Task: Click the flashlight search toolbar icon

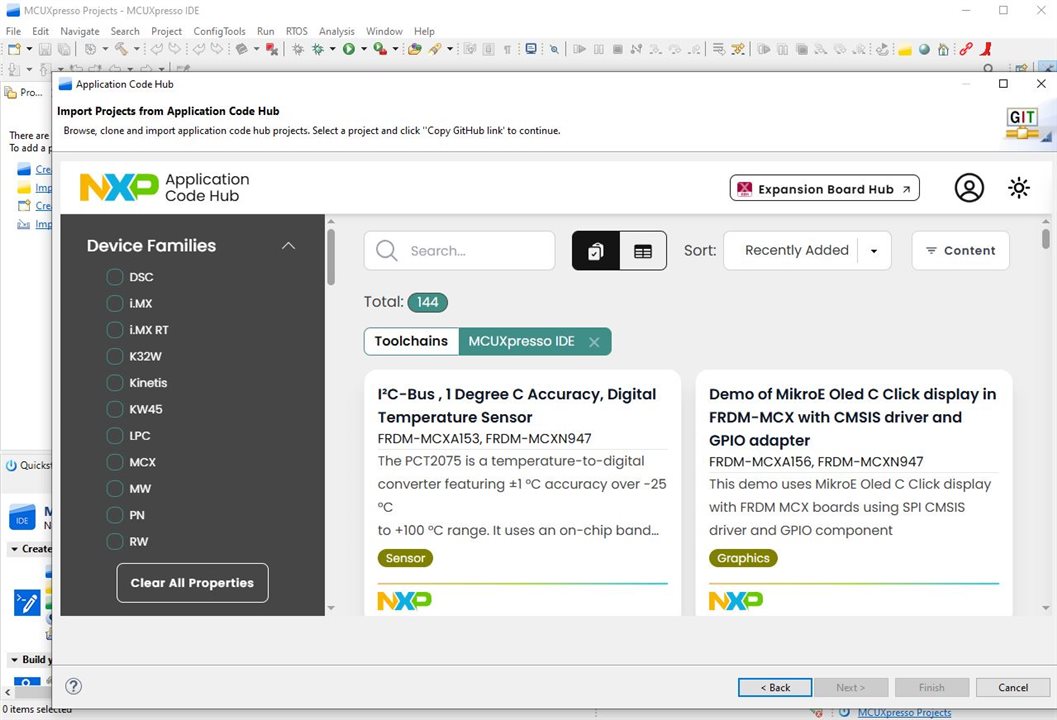Action: coord(435,49)
